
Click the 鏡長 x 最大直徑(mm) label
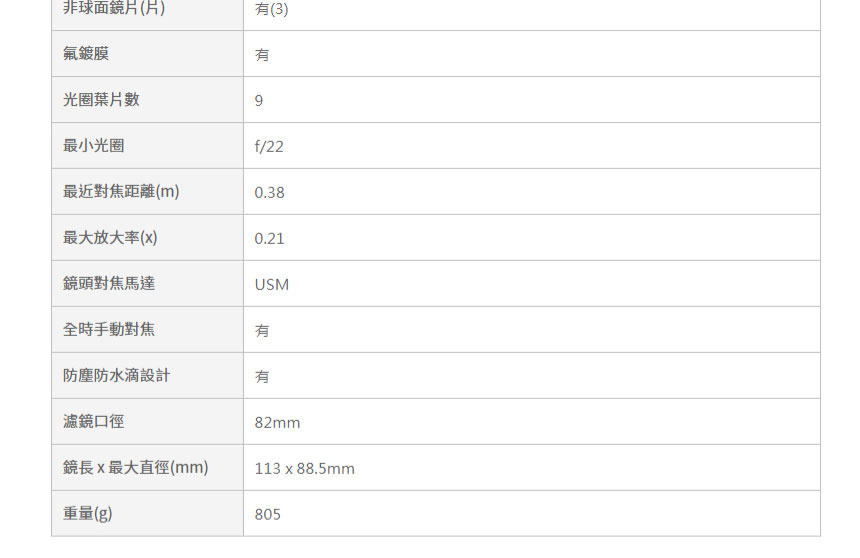[135, 468]
